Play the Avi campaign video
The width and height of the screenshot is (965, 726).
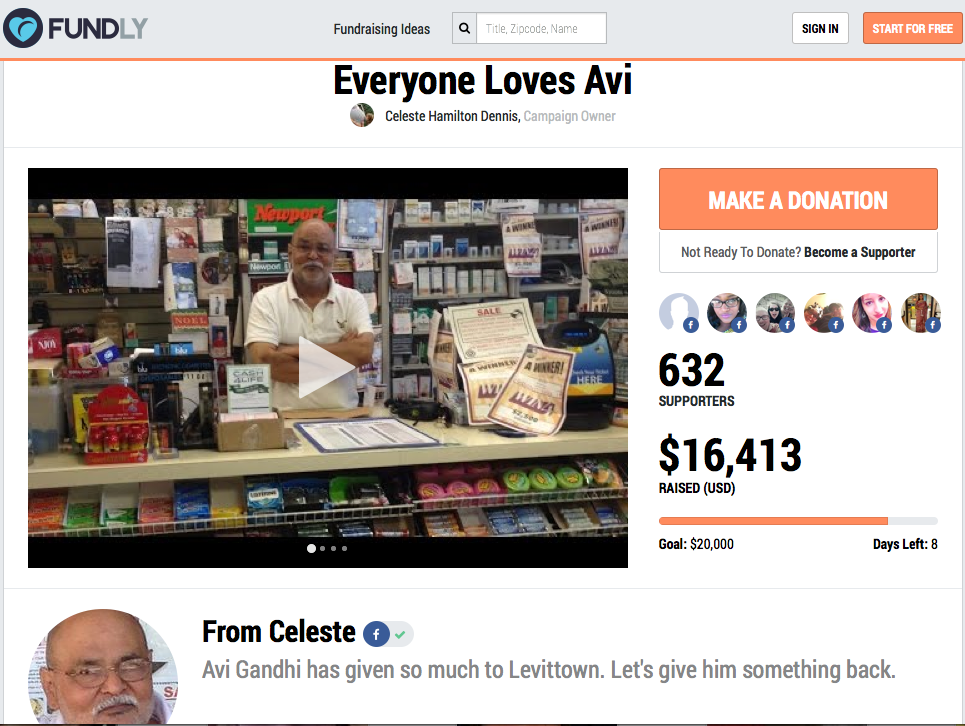(x=327, y=367)
